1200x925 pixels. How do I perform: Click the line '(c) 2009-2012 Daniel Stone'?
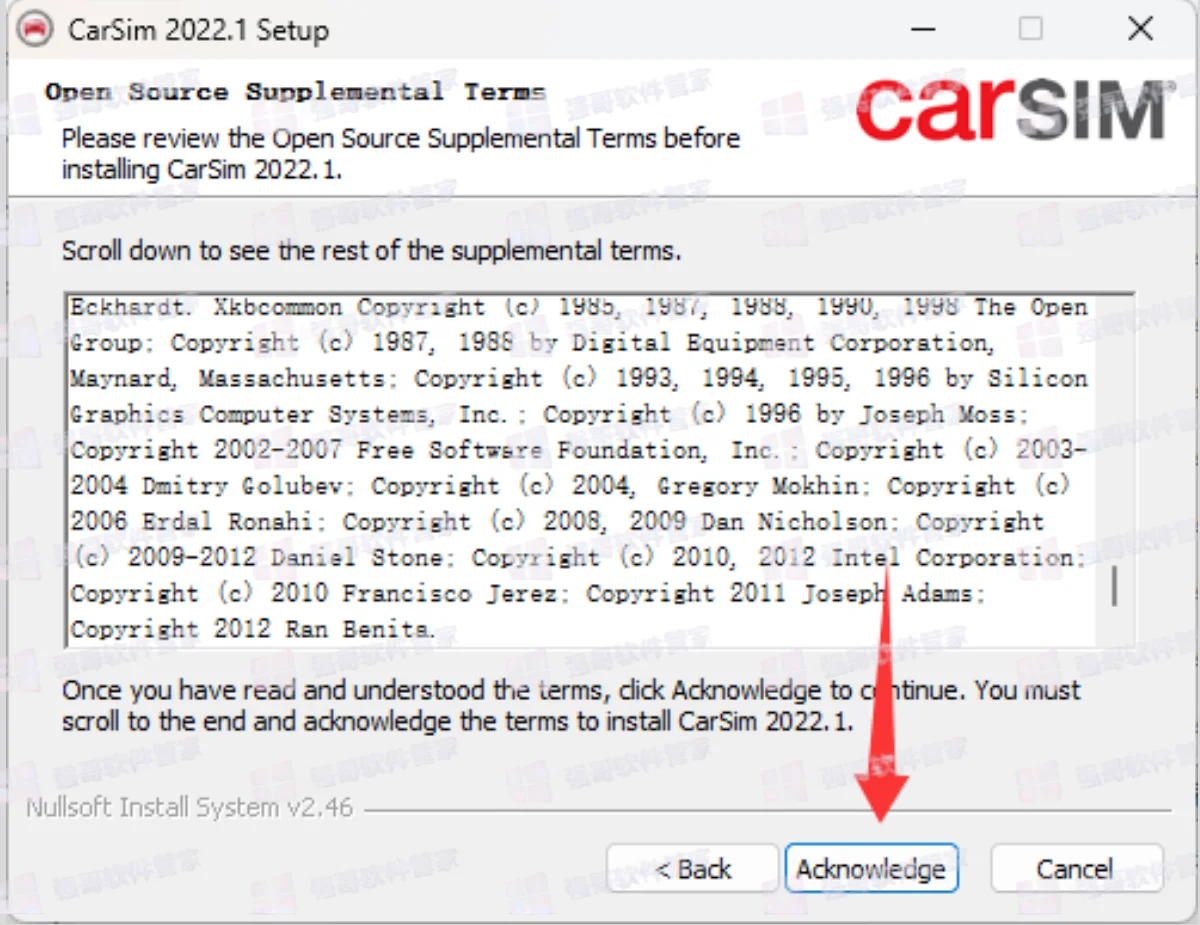578,557
